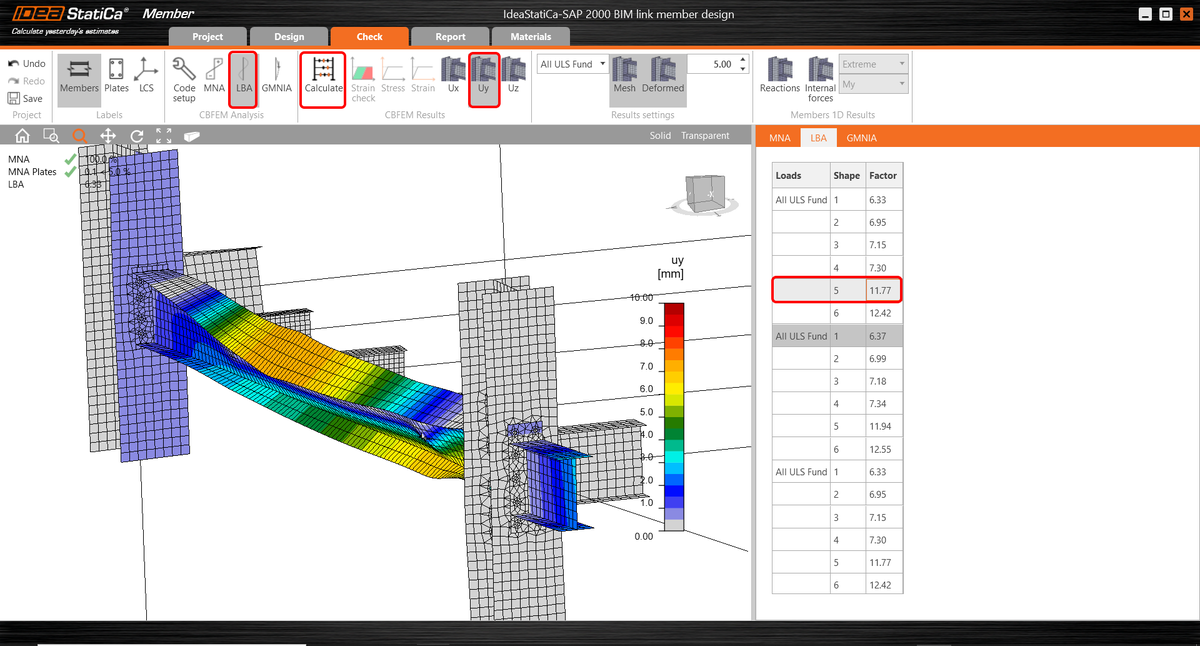Click the Save button
The height and width of the screenshot is (646, 1200).
[26, 98]
